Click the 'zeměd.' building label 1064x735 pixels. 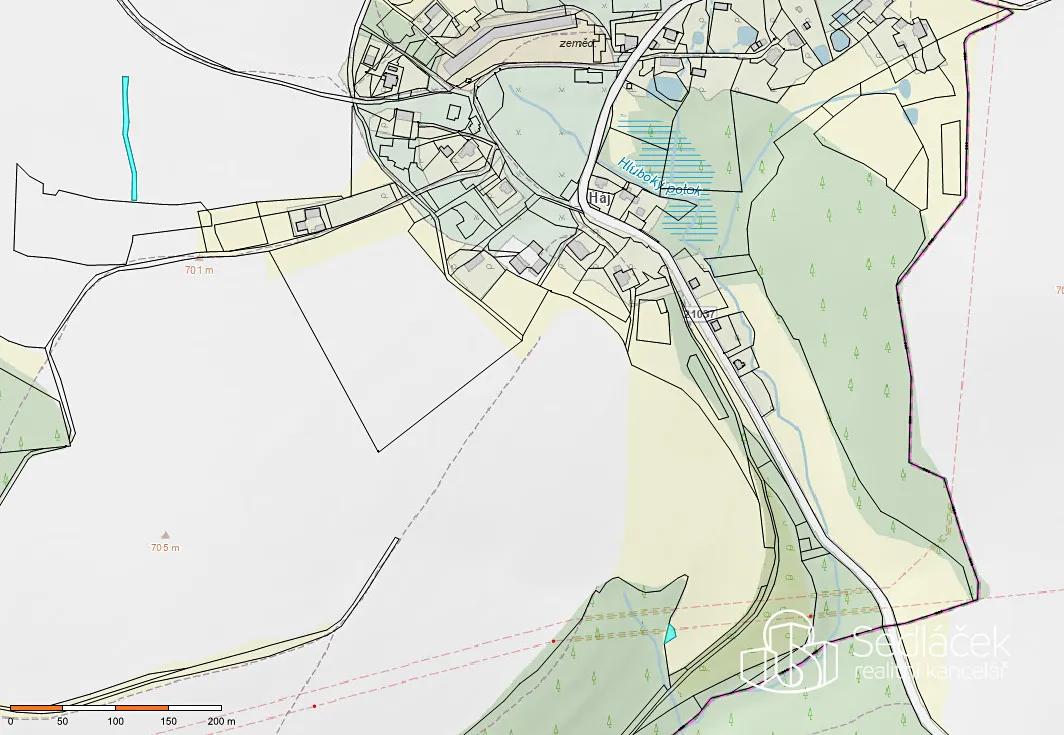pos(577,43)
